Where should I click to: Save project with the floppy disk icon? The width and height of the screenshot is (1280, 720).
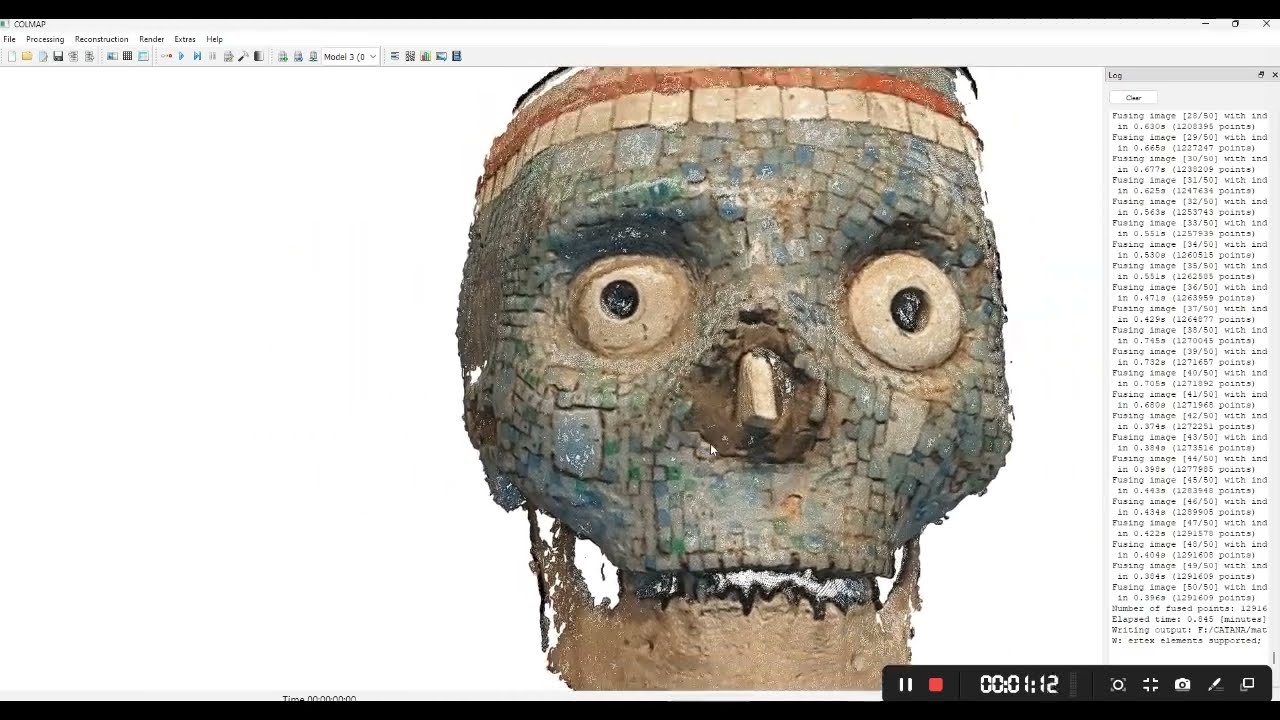(x=58, y=57)
